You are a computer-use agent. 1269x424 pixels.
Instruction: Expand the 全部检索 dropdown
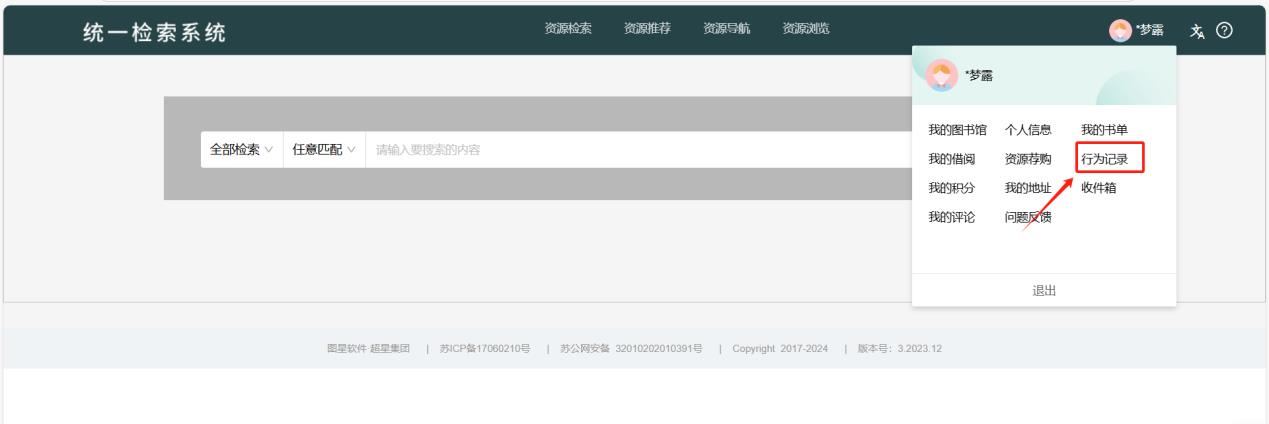pyautogui.click(x=241, y=150)
